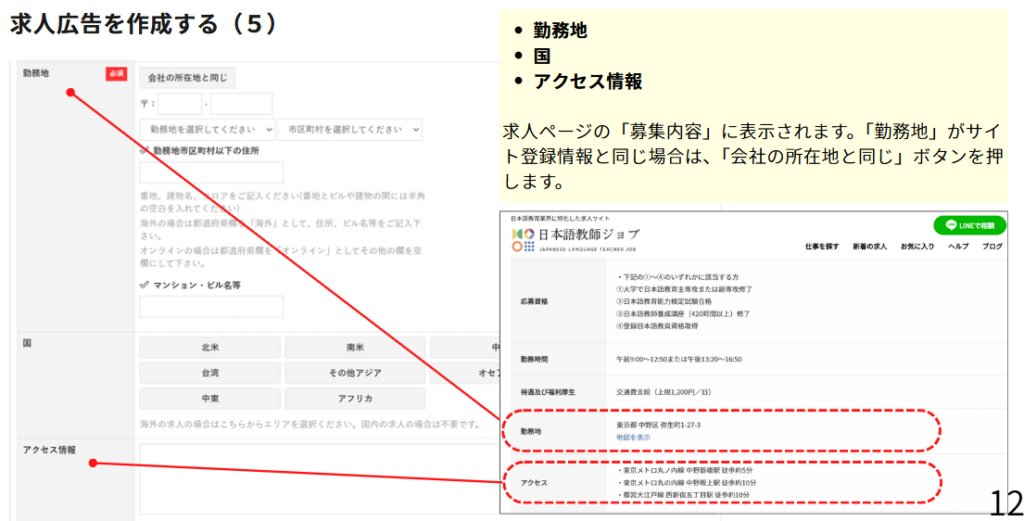Click the 日本語教師ジョブ site logo
The width and height of the screenshot is (1024, 521).
574,239
